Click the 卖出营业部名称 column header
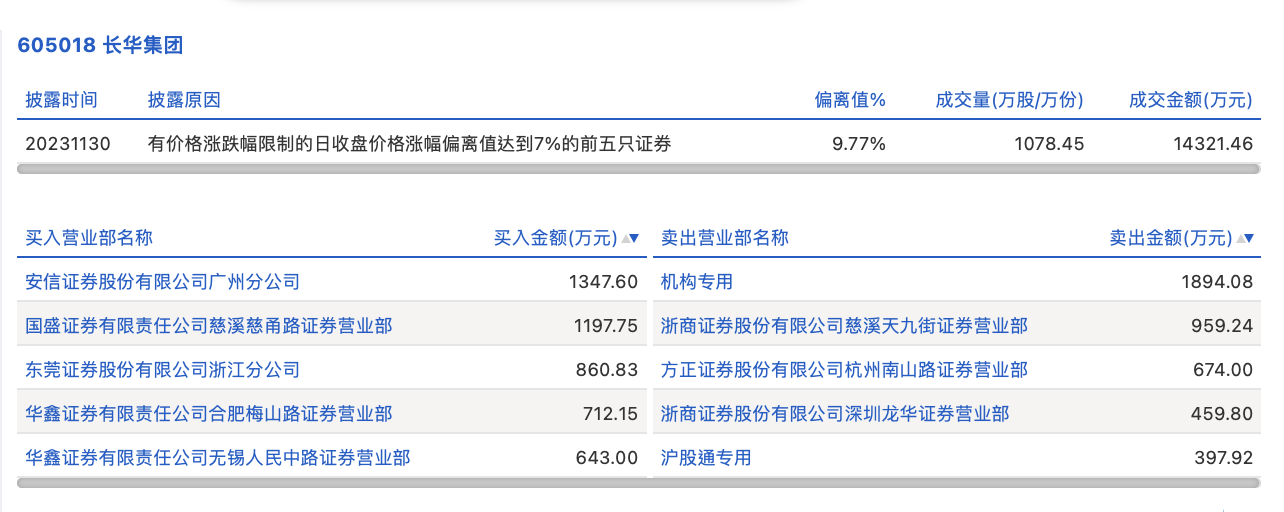Image resolution: width=1284 pixels, height=512 pixels. [725, 238]
